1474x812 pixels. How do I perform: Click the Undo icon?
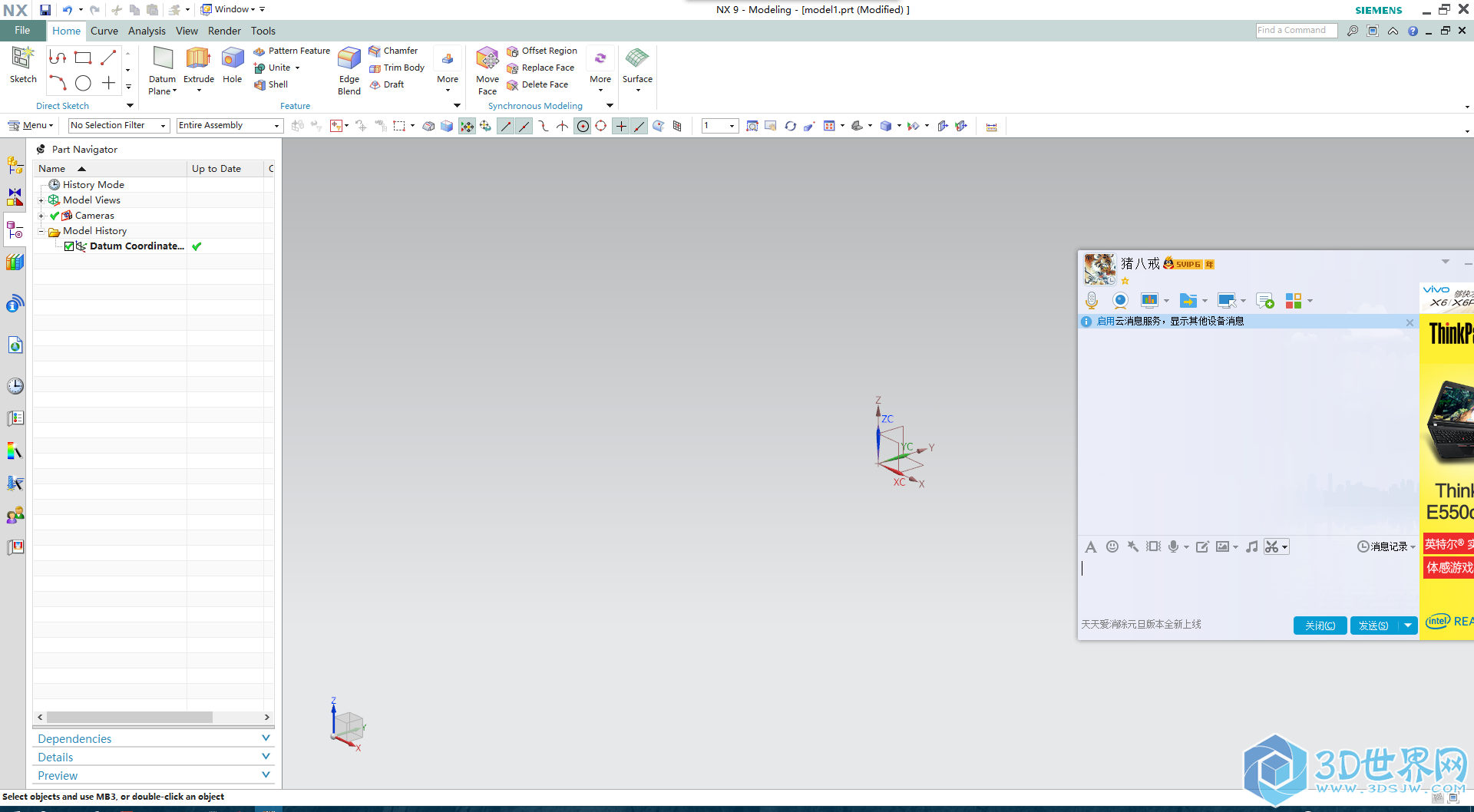68,10
